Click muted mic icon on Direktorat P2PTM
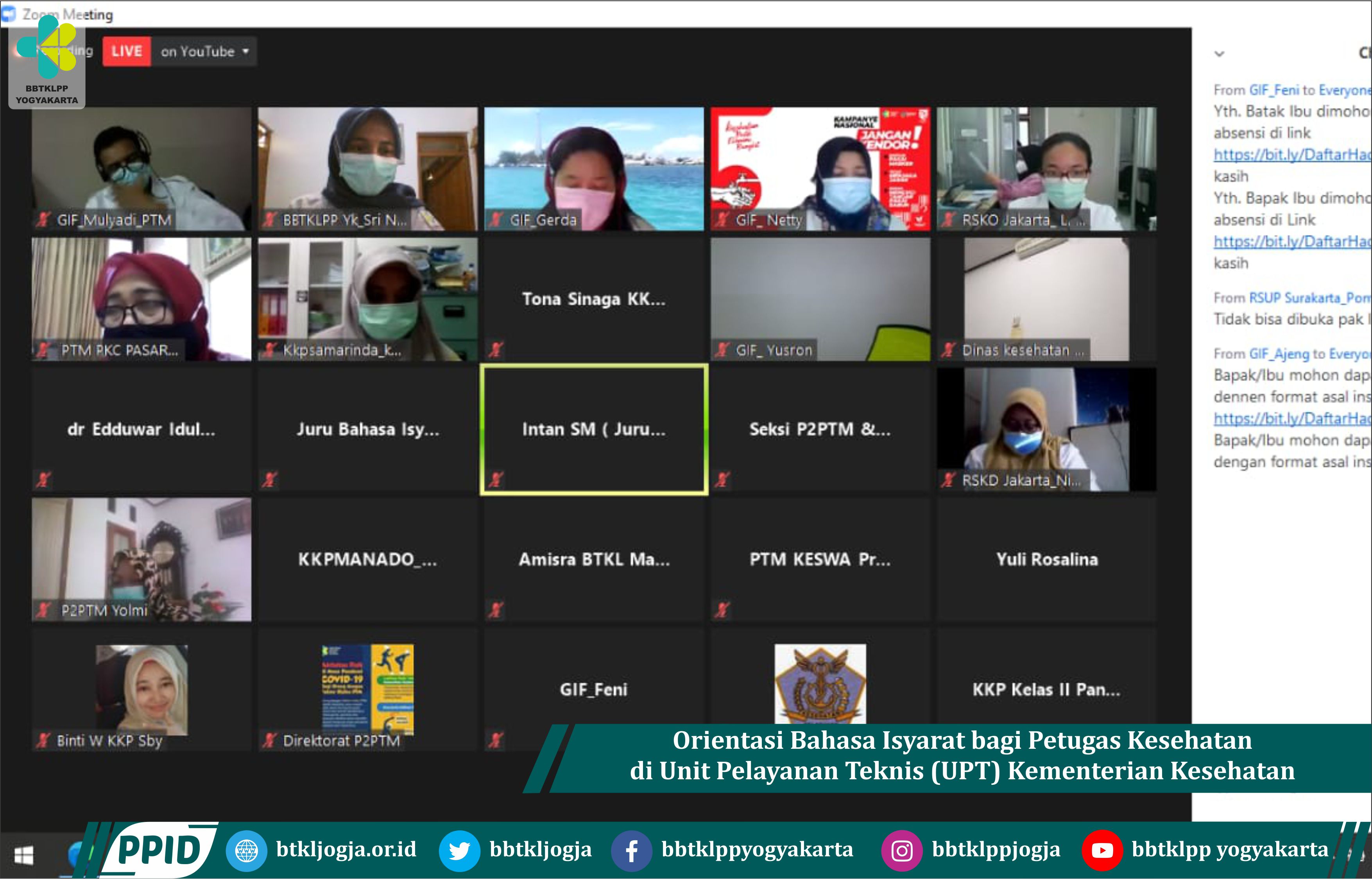Image resolution: width=1372 pixels, height=879 pixels. point(270,740)
